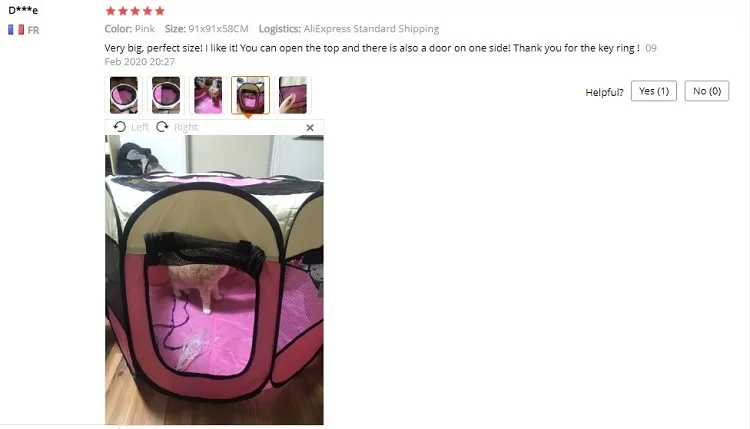Viewport: 750px width, 429px height.
Task: Click the French flag icon
Action: coord(16,30)
